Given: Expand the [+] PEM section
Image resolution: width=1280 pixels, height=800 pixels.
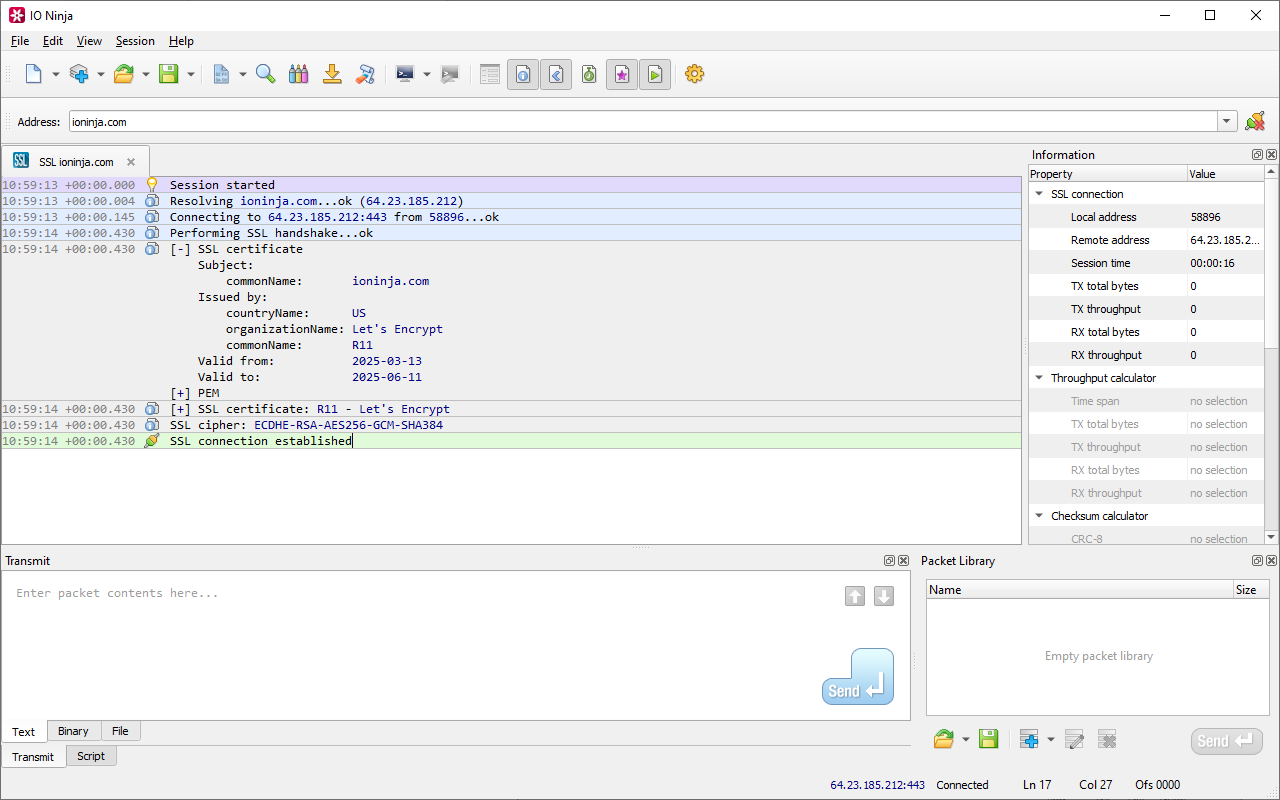Looking at the screenshot, I should [x=180, y=393].
